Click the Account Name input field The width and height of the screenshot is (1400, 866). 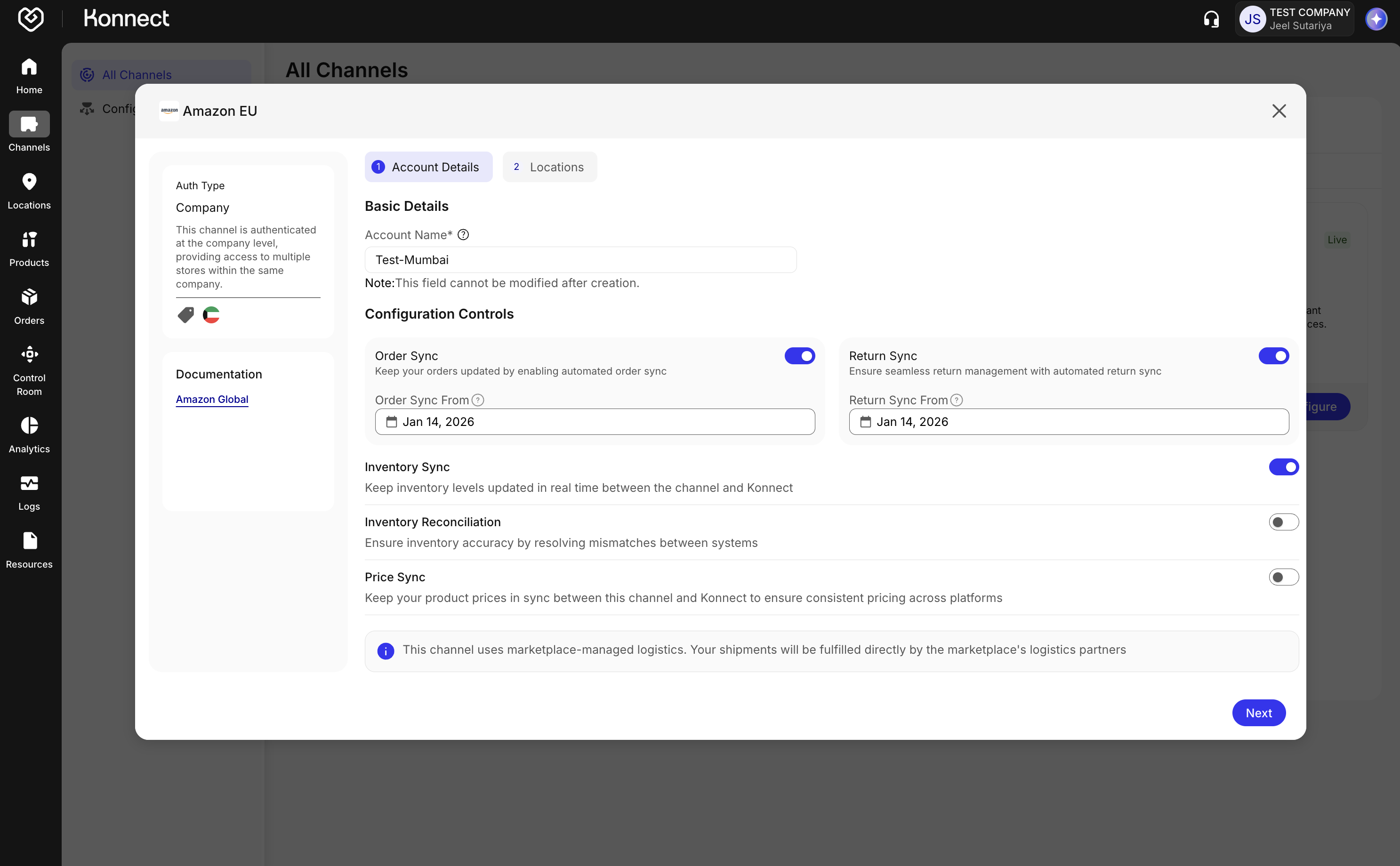(579, 260)
